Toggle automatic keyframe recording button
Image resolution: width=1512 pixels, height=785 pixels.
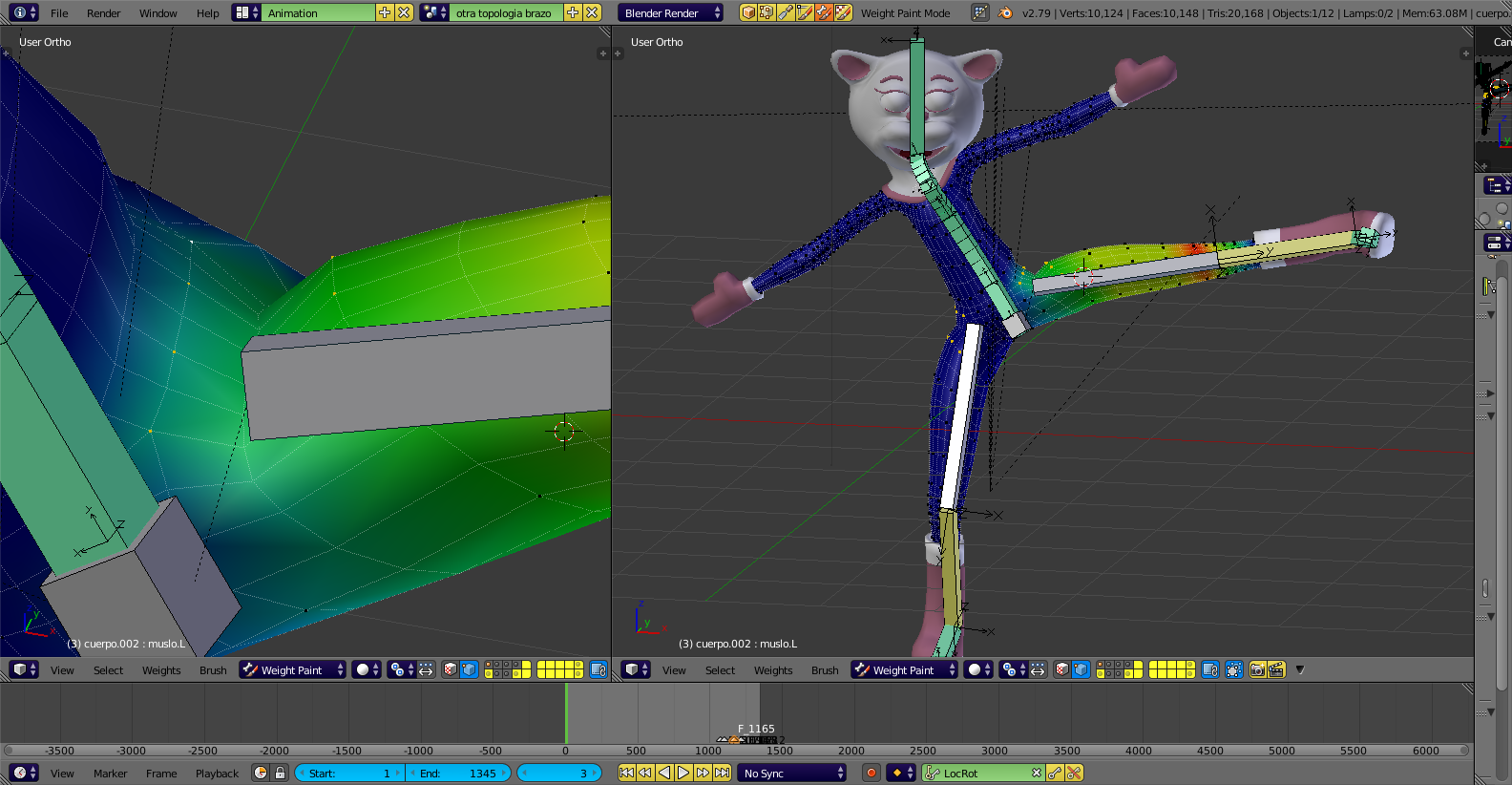(x=871, y=773)
